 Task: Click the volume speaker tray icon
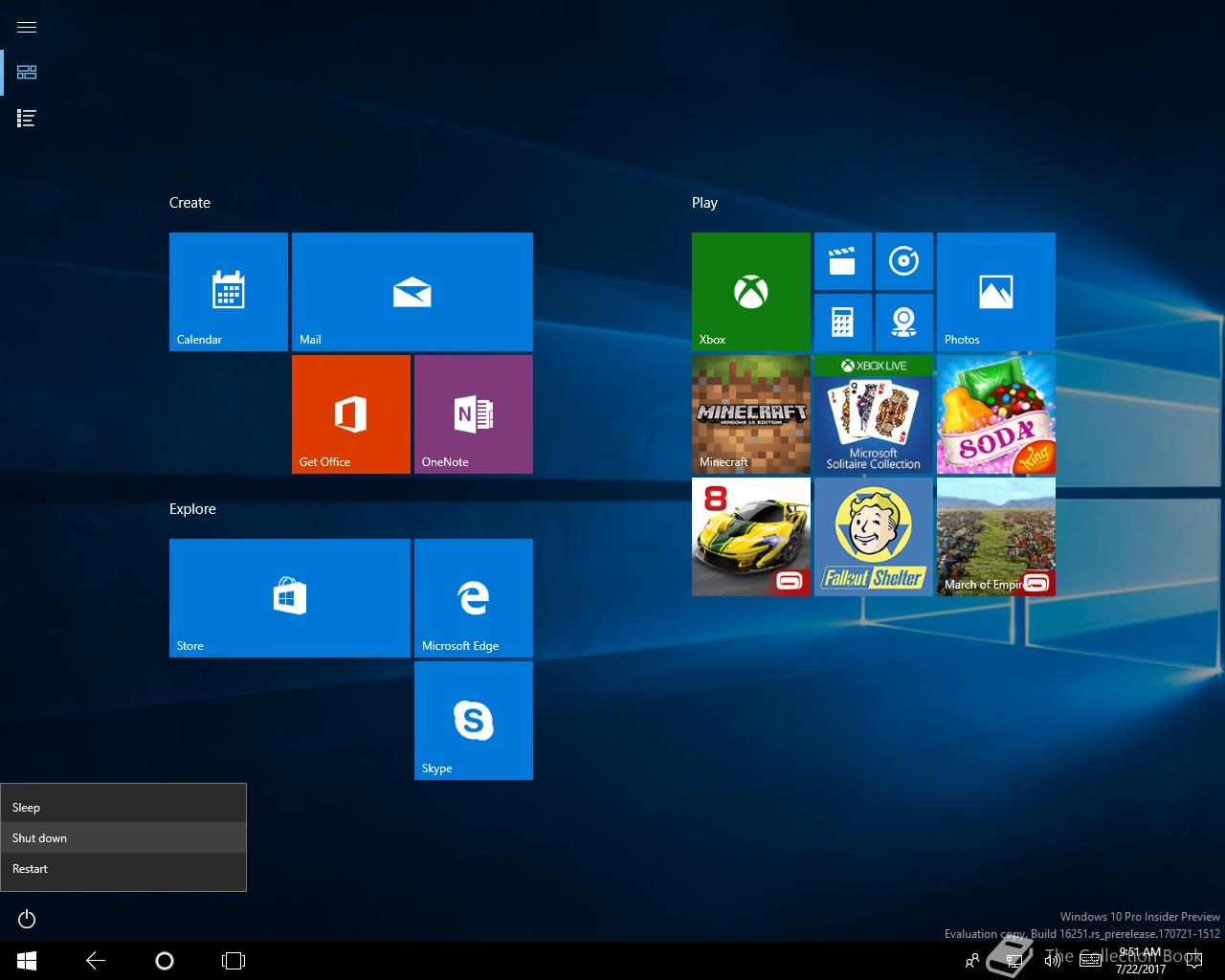click(1053, 961)
